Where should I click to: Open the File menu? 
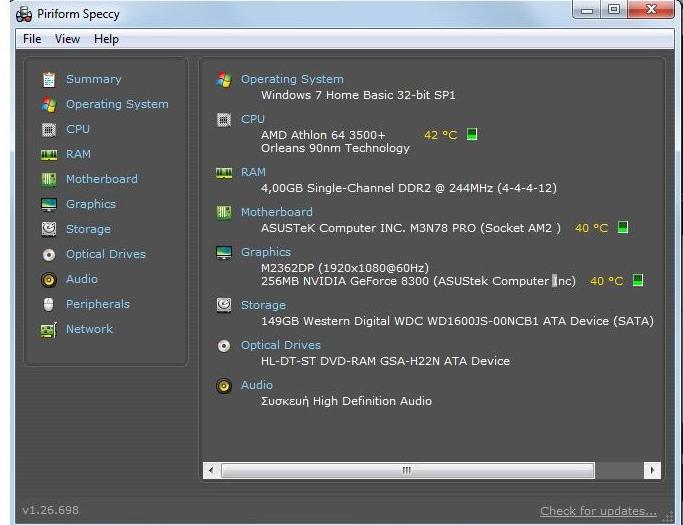click(32, 39)
